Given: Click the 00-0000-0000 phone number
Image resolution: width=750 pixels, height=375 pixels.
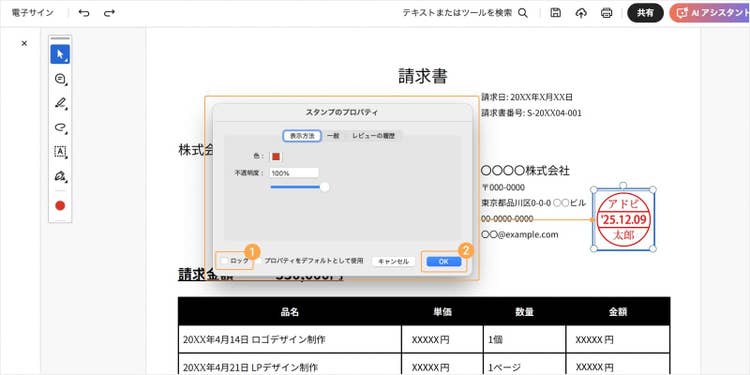Looking at the screenshot, I should pyautogui.click(x=507, y=219).
